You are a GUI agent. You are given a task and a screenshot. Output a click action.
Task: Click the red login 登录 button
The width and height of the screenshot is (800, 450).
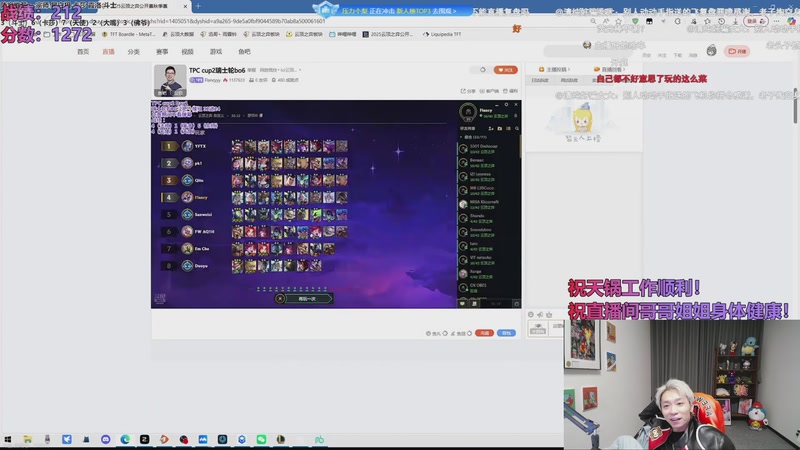tap(756, 21)
